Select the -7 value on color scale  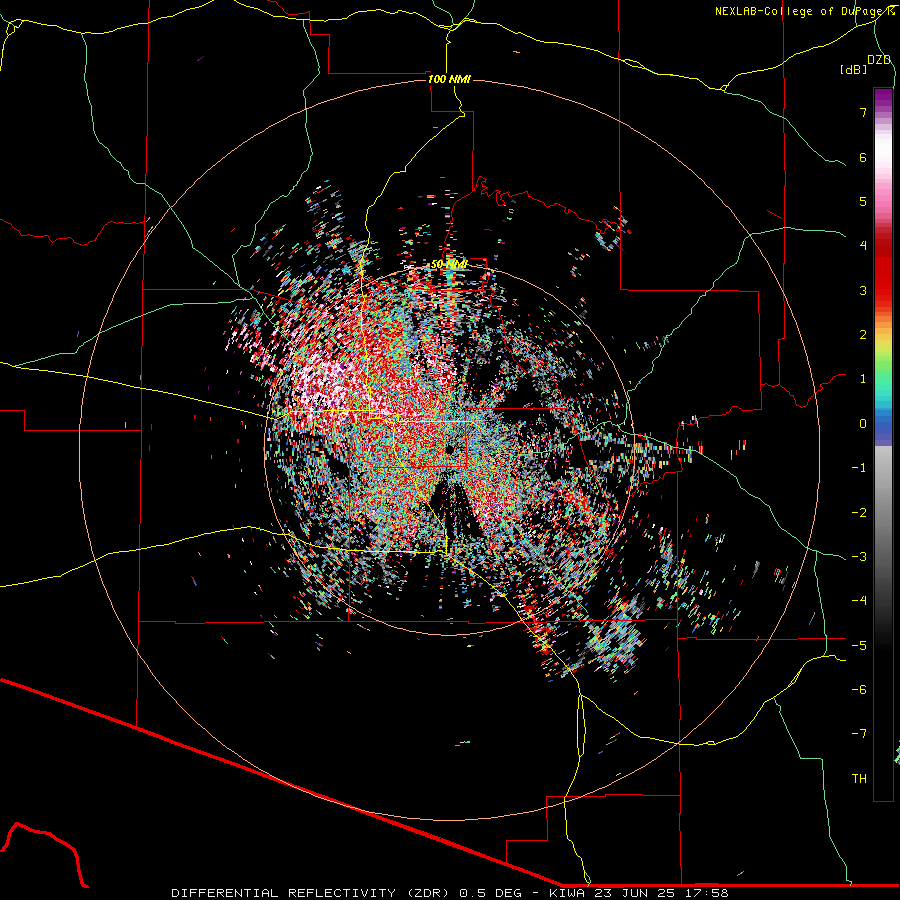(859, 734)
